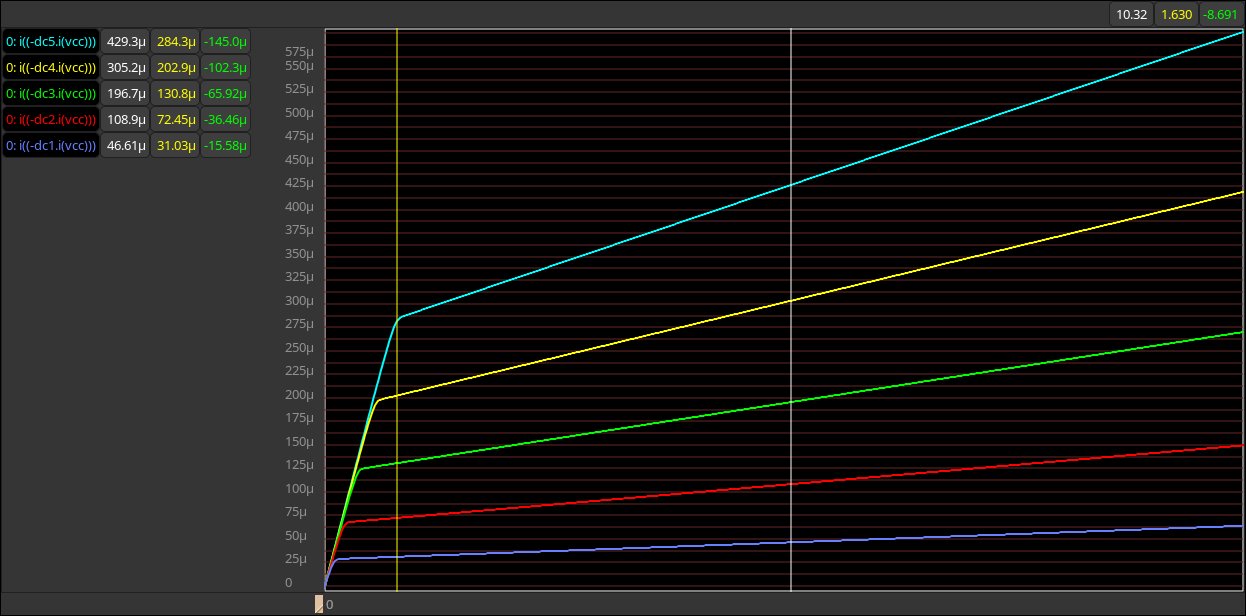Click dc4 white cursor reading 305.2µ
Screen dimensions: 1246x616
pyautogui.click(x=126, y=68)
